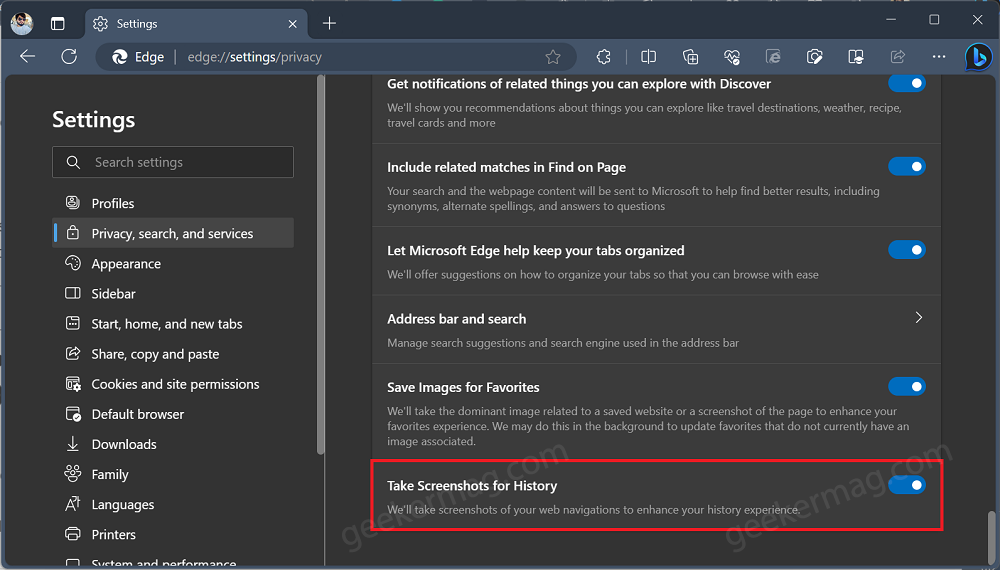This screenshot has width=1000, height=570.
Task: Open the learning toolkit toolbar icon
Action: pos(856,57)
